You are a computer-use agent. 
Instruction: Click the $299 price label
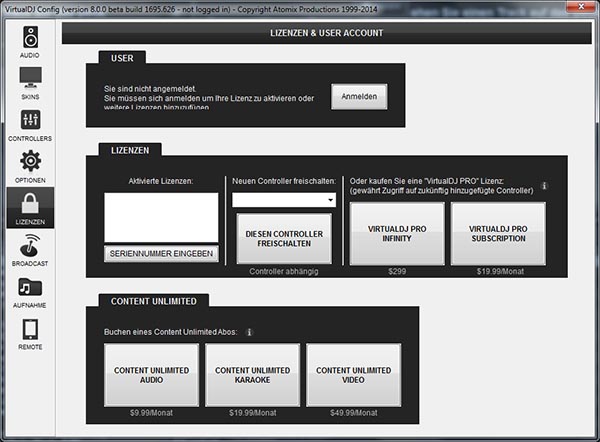click(397, 272)
